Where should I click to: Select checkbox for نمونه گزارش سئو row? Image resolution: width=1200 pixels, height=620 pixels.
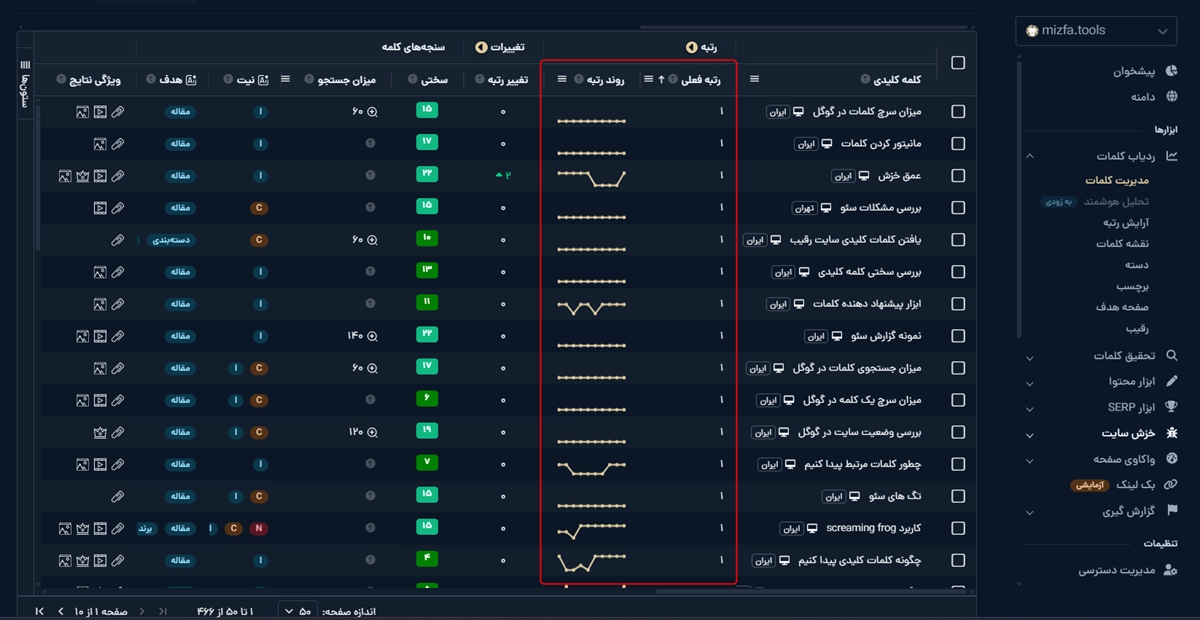click(958, 336)
